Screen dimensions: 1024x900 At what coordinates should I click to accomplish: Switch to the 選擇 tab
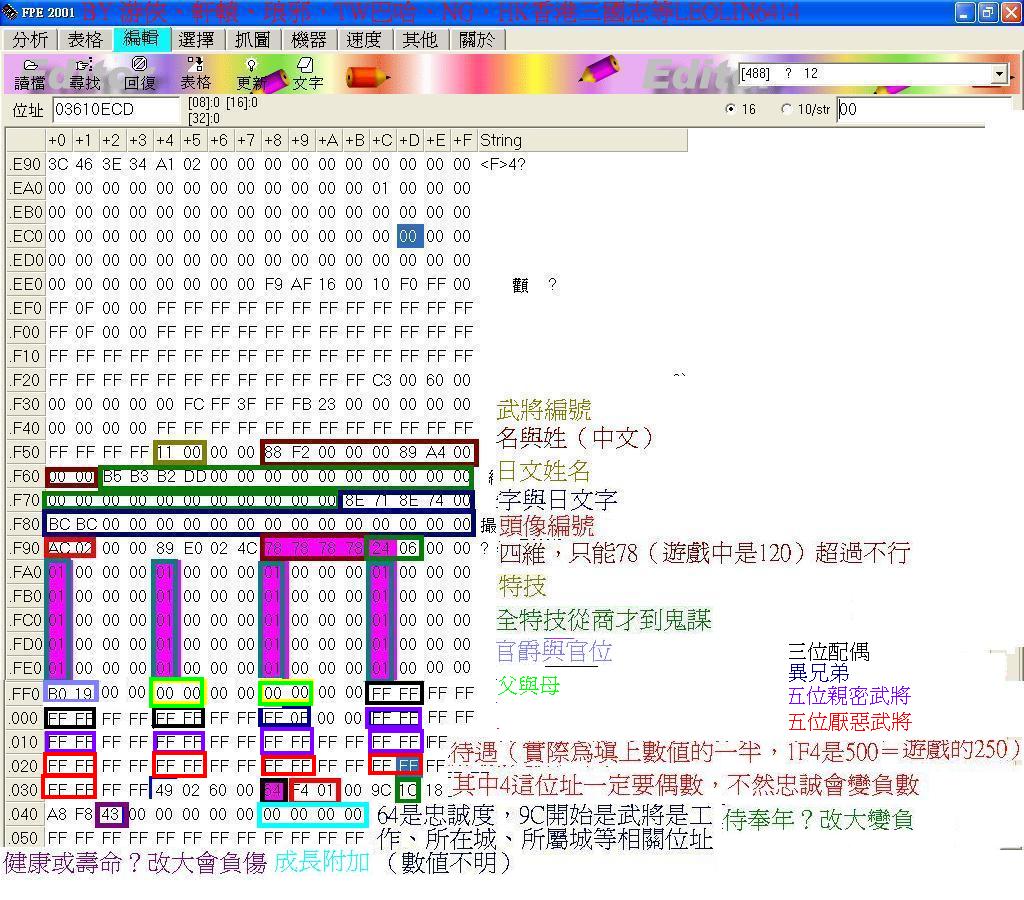196,40
